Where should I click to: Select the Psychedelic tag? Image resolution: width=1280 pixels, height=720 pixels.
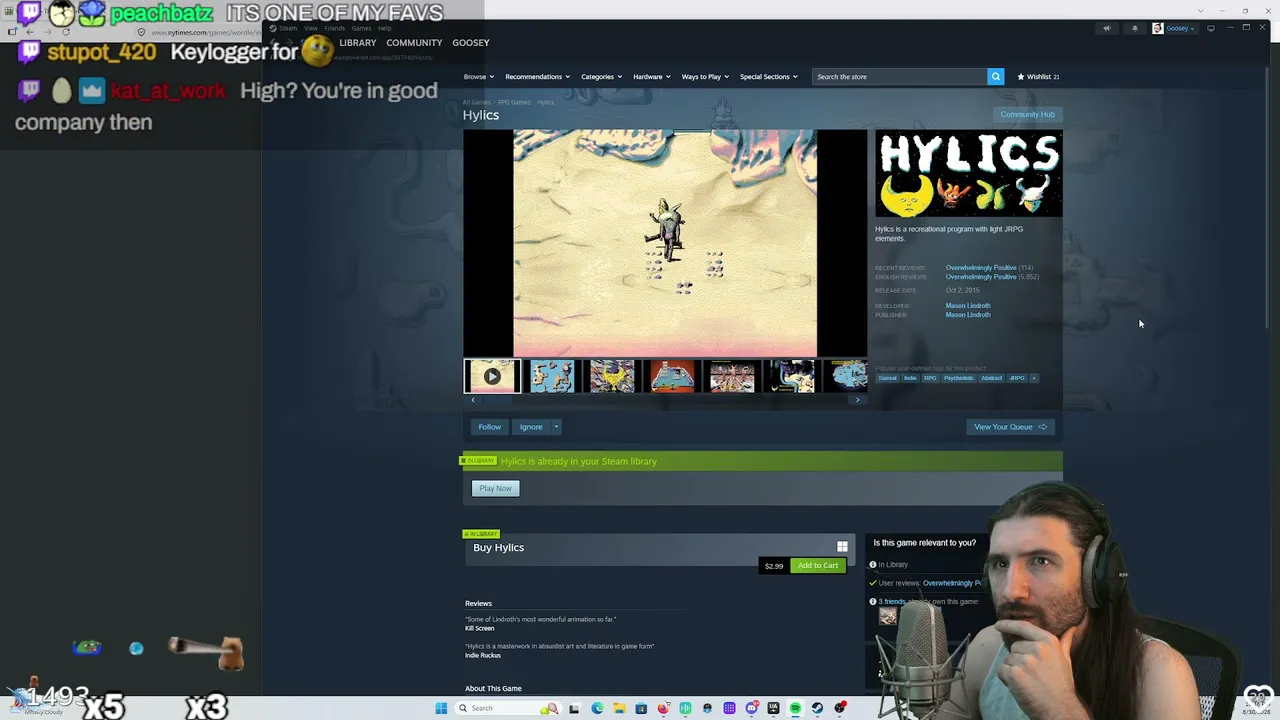(x=959, y=378)
